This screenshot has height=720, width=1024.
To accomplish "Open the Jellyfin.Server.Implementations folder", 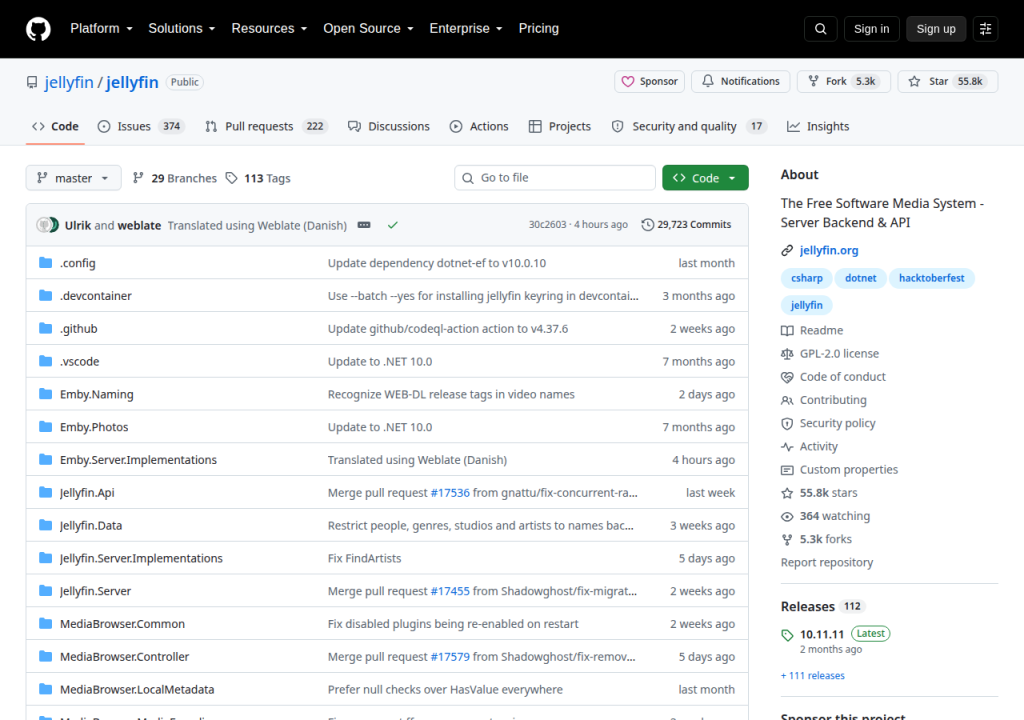I will pos(141,558).
